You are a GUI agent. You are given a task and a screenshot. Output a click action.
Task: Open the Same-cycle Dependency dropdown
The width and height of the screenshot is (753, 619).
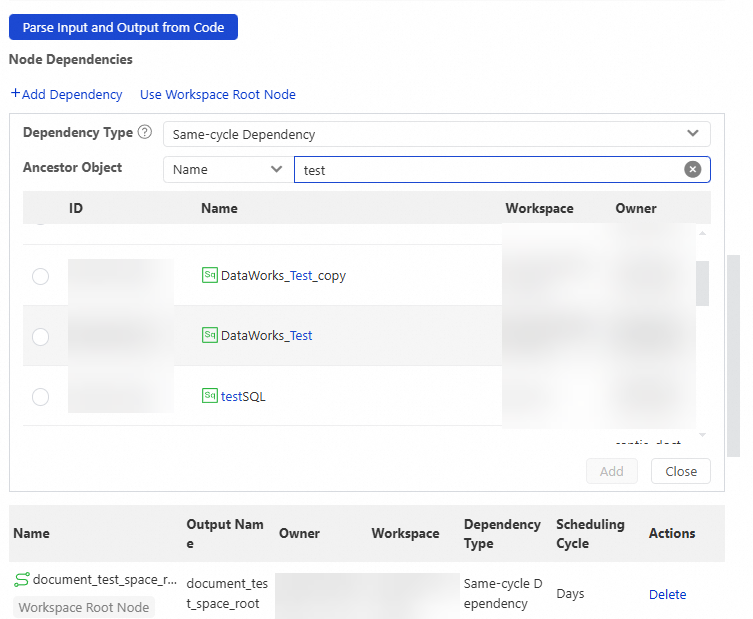point(437,134)
